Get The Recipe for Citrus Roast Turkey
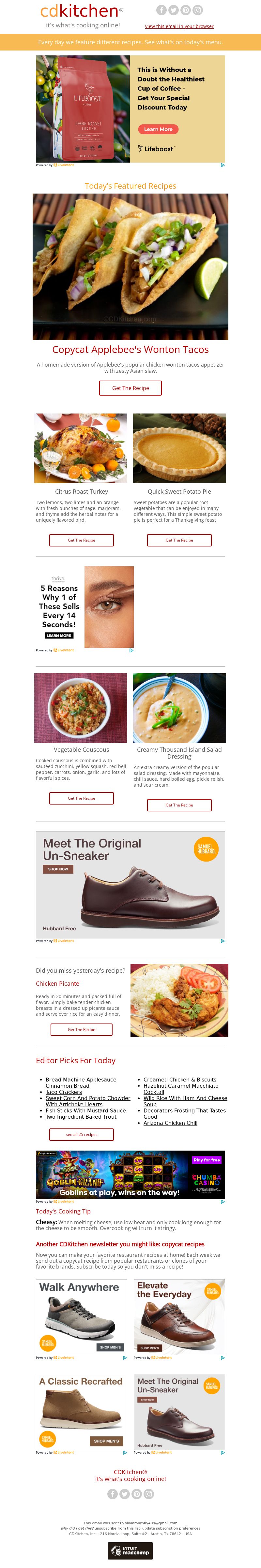This screenshot has width=261, height=1568. 81,540
